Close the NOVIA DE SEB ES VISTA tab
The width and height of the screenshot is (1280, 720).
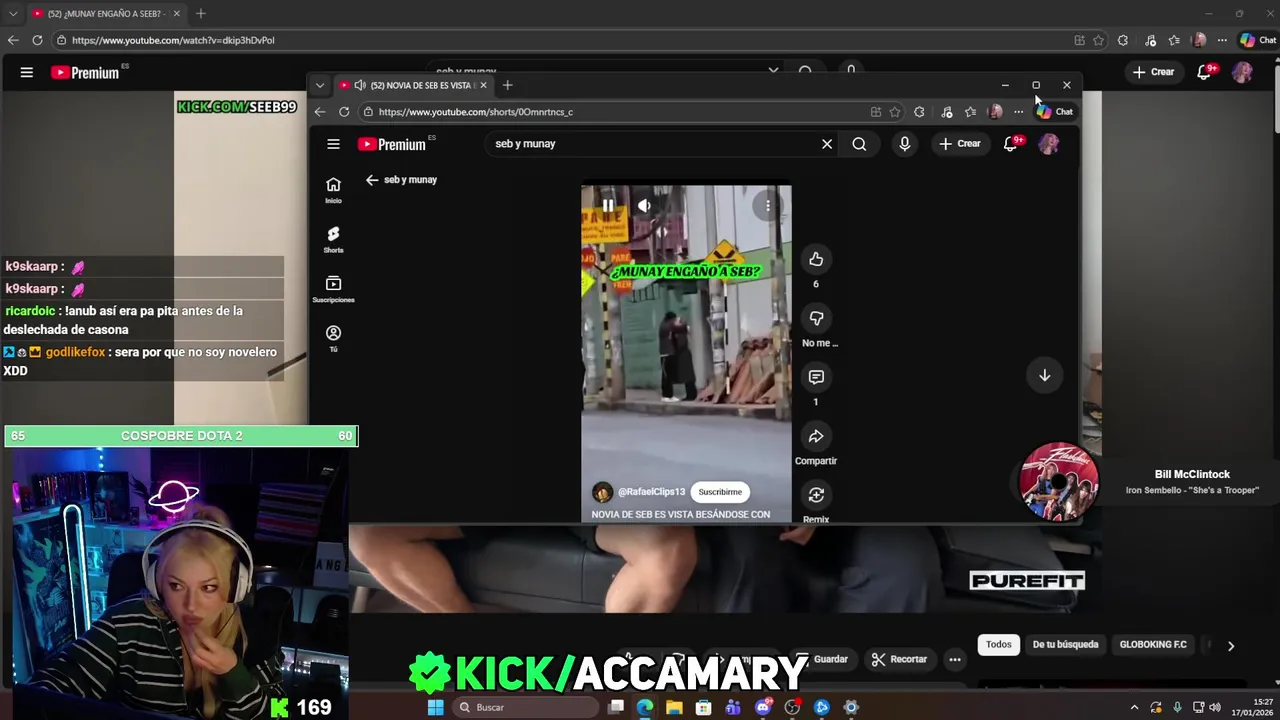pos(481,85)
